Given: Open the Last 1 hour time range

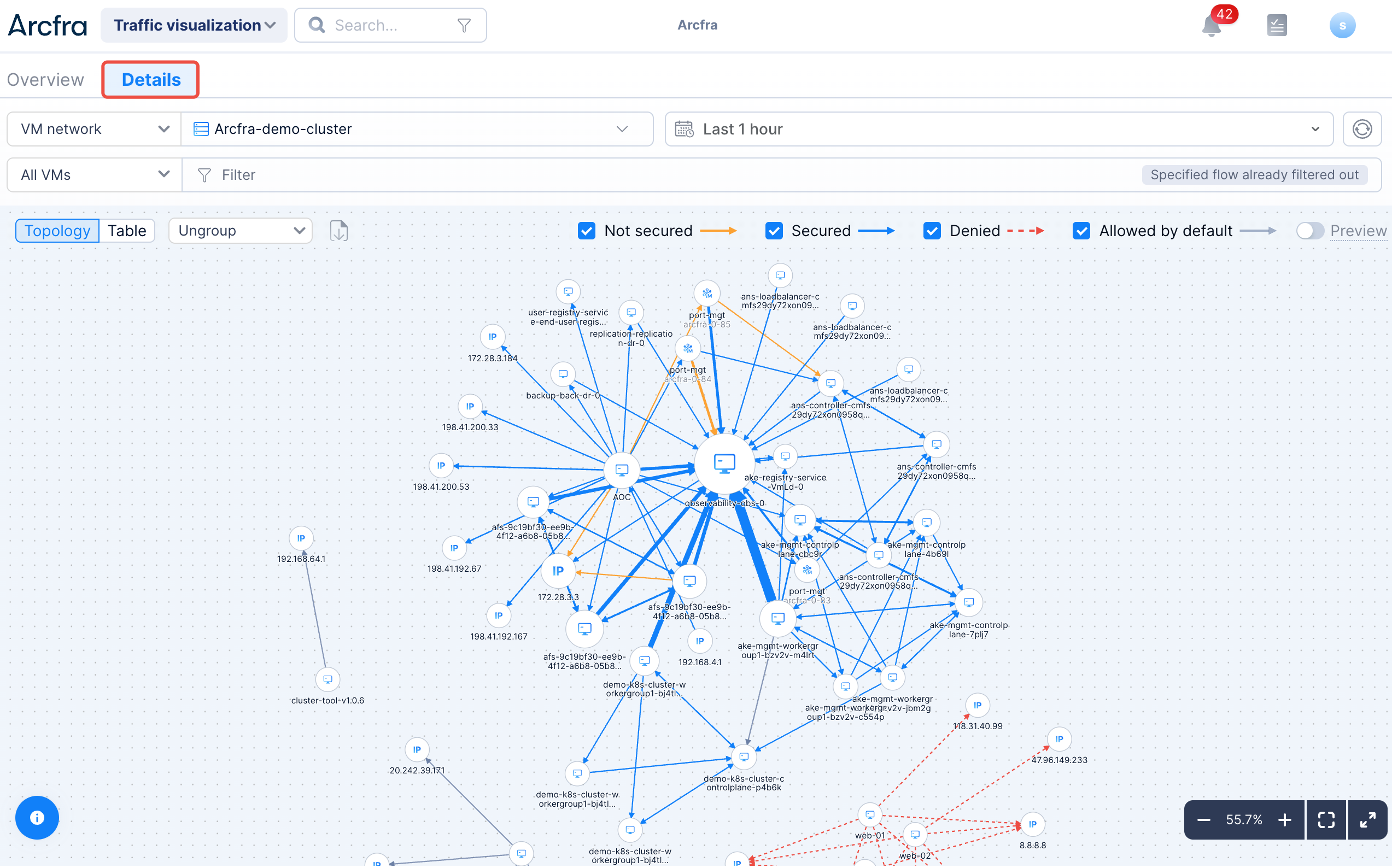Looking at the screenshot, I should pyautogui.click(x=999, y=129).
